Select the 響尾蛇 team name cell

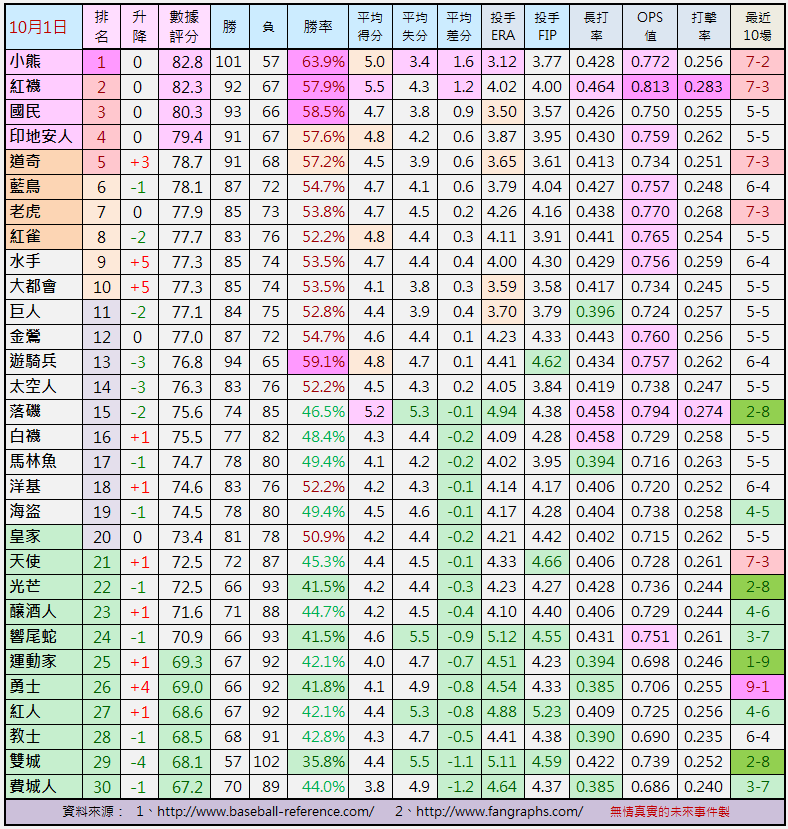44,637
